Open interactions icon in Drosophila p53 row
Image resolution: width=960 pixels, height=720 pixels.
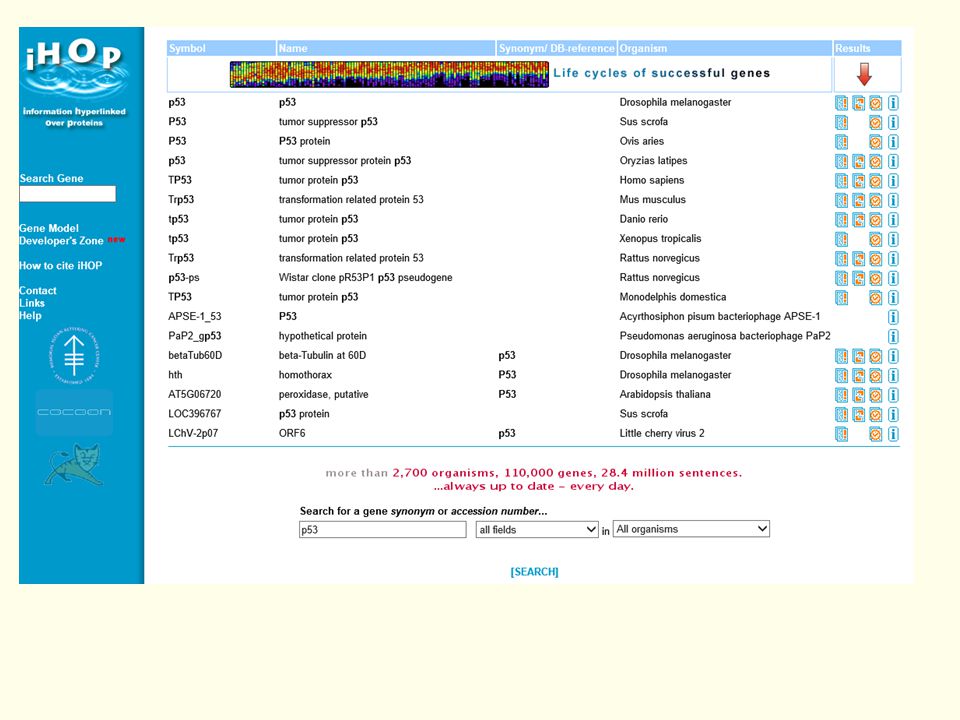[x=859, y=103]
